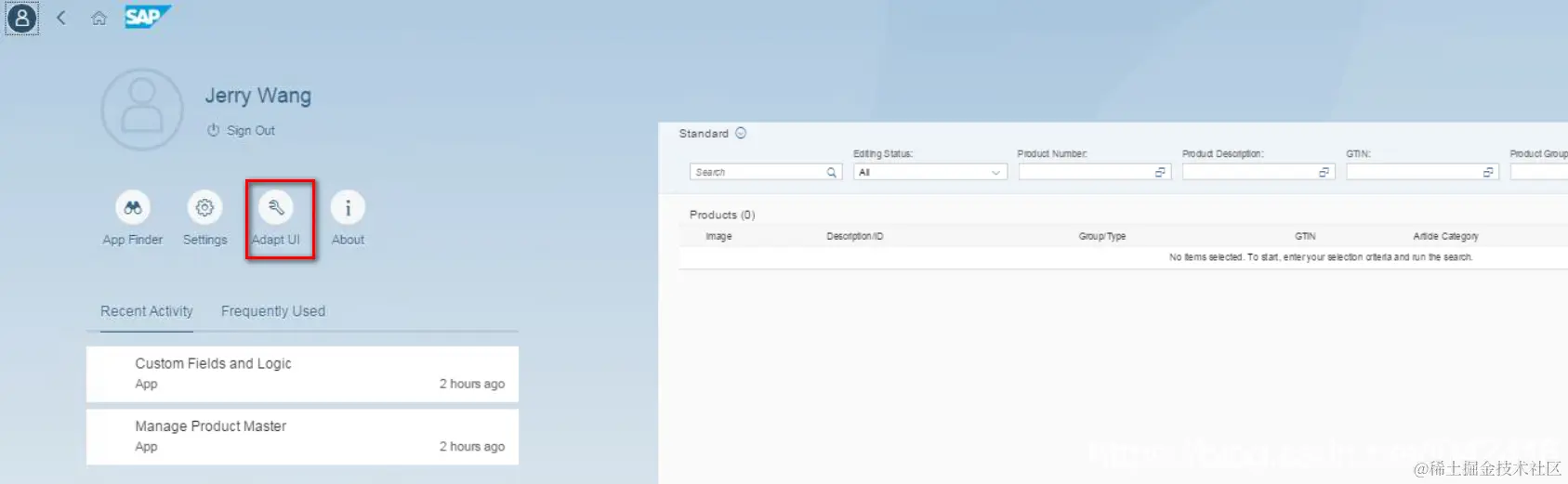This screenshot has width=1568, height=484.
Task: Click the Jerry Wang user name
Action: (258, 96)
